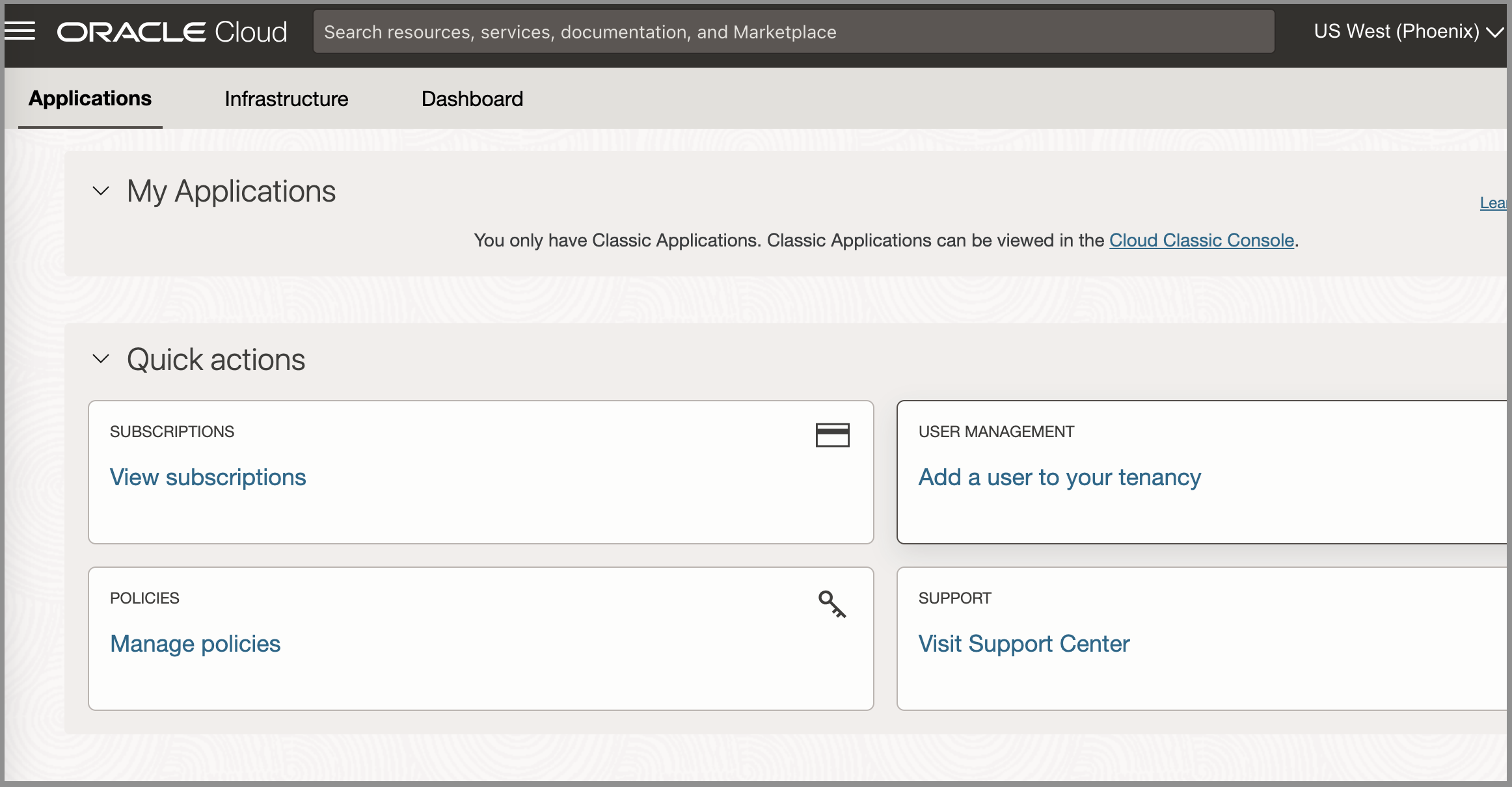Click Visit Support Center link
This screenshot has width=1512, height=787.
coord(1023,644)
